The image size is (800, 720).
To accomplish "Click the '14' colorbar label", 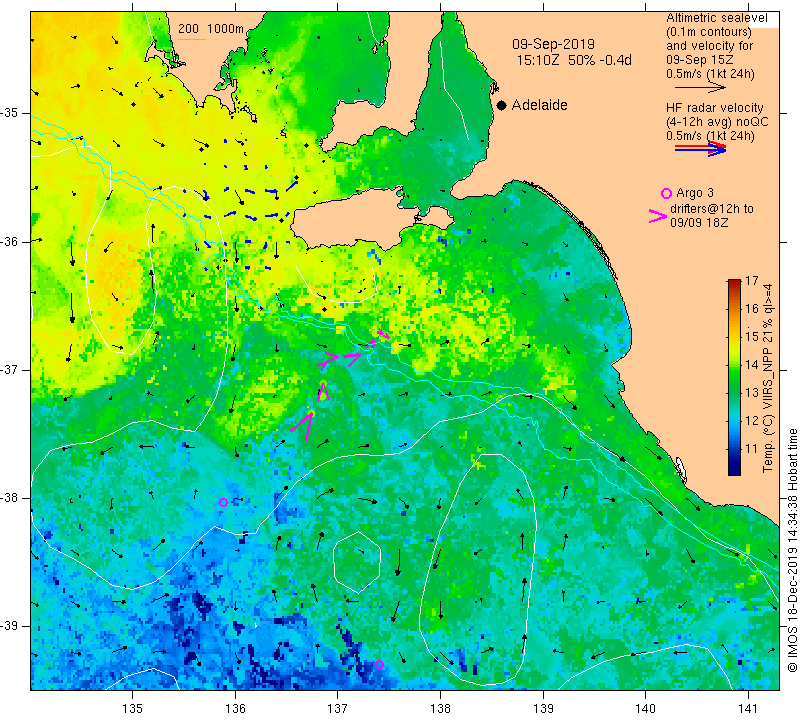I will (x=752, y=365).
